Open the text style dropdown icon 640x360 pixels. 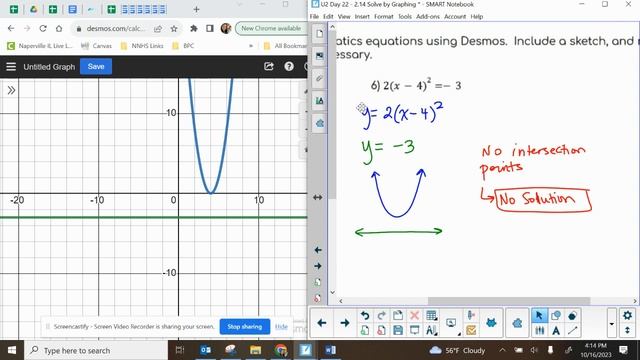(431, 330)
